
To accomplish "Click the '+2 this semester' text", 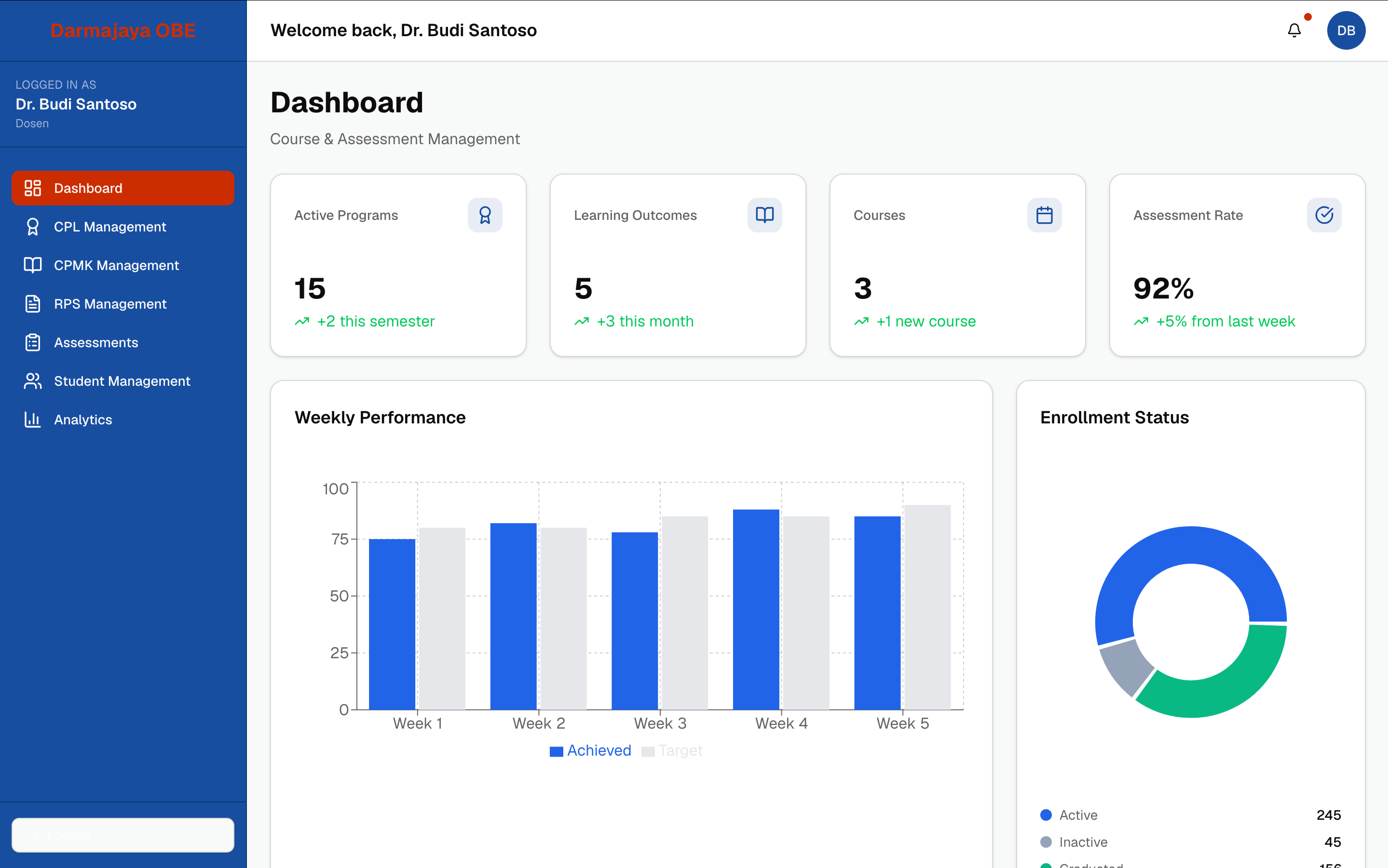I will click(375, 322).
